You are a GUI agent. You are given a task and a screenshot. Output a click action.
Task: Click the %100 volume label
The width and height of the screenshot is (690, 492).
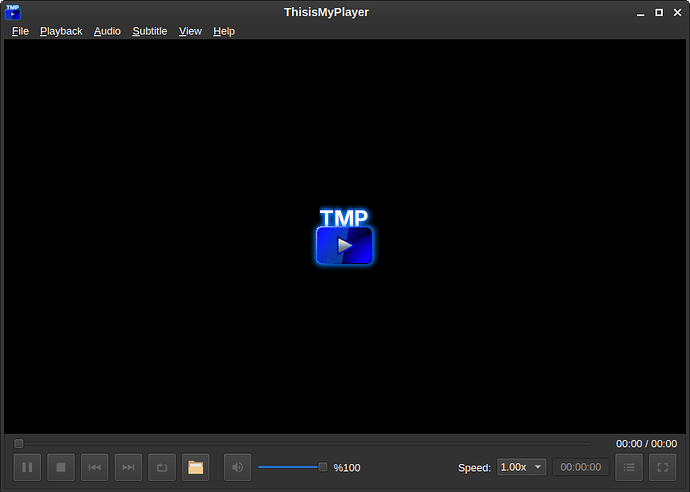click(347, 468)
